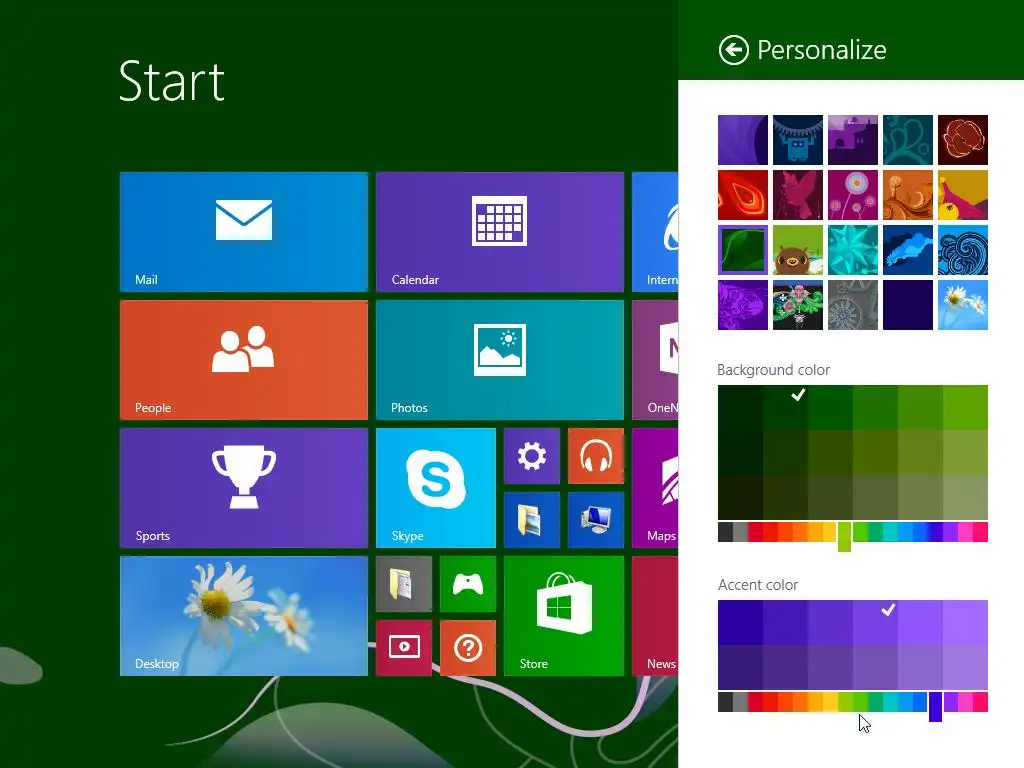The width and height of the screenshot is (1024, 768).
Task: Launch the People tile
Action: point(244,360)
